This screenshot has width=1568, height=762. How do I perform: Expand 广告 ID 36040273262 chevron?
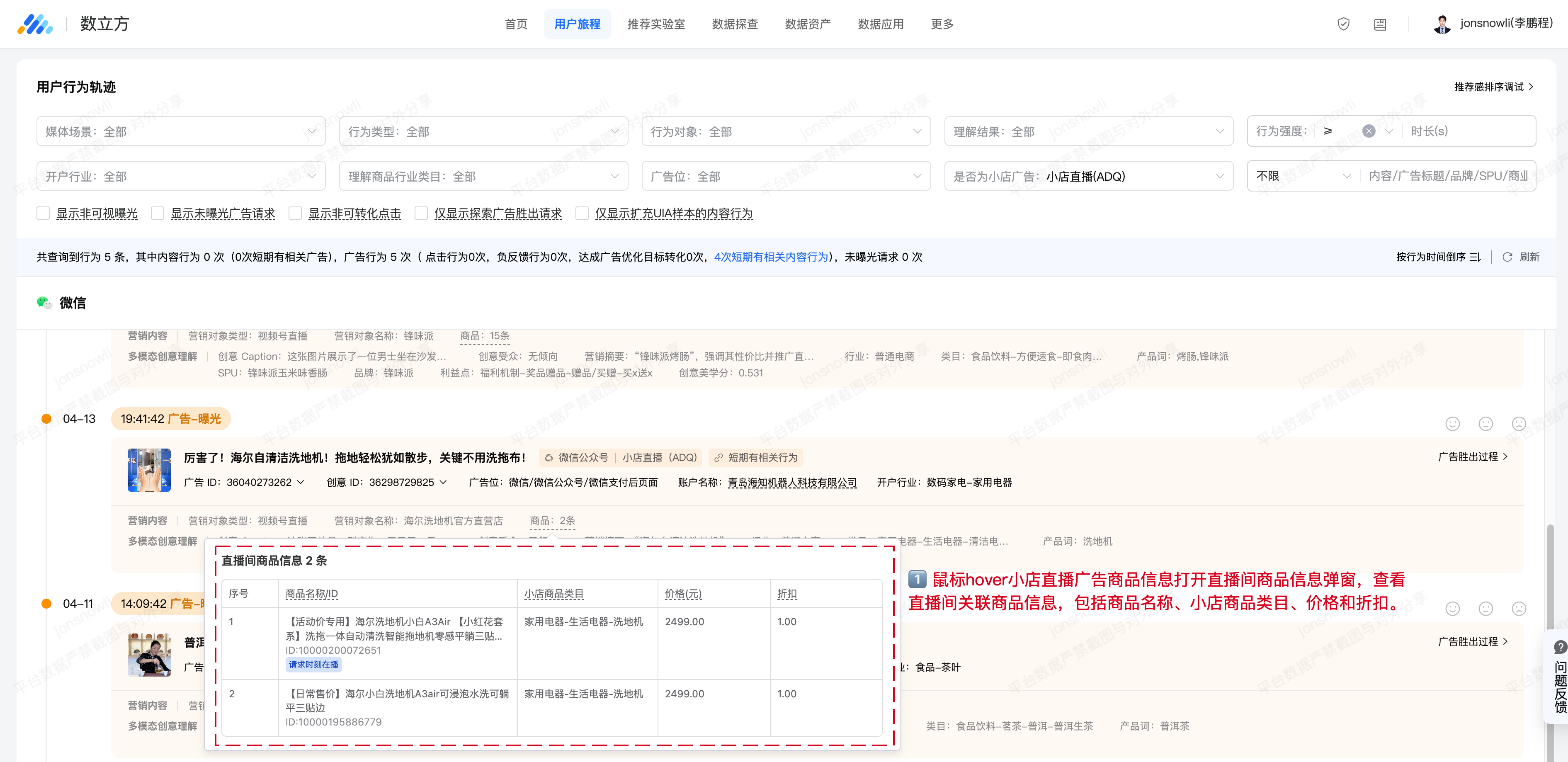[x=301, y=482]
